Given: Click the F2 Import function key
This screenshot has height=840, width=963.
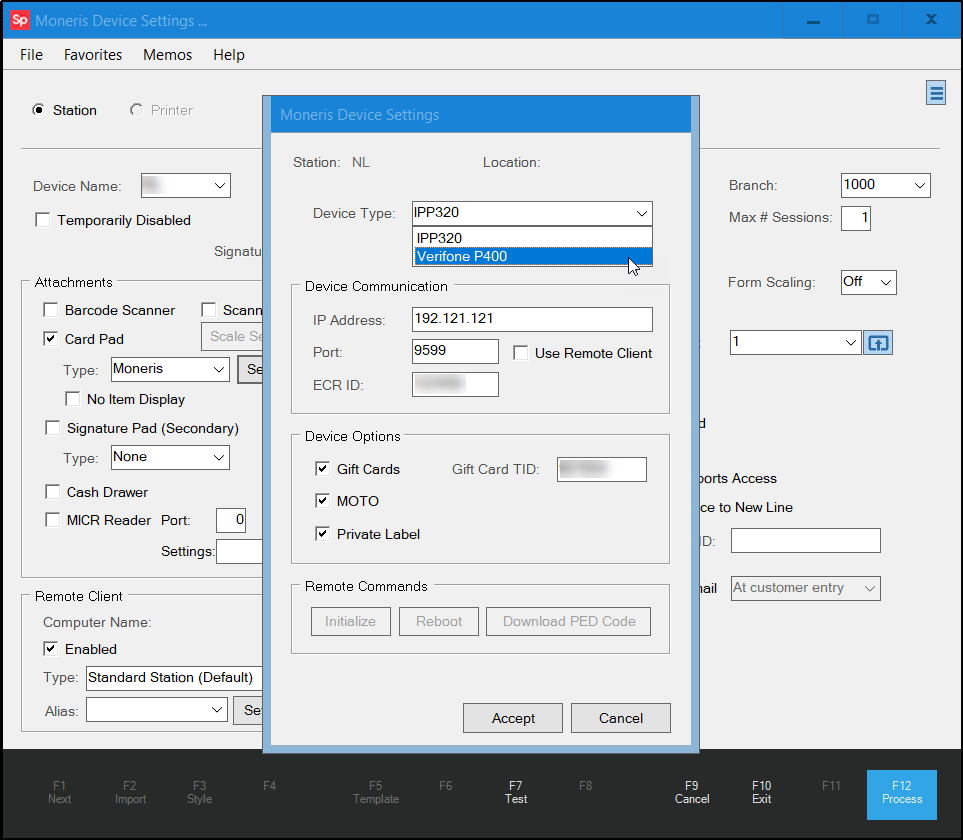Looking at the screenshot, I should point(130,792).
